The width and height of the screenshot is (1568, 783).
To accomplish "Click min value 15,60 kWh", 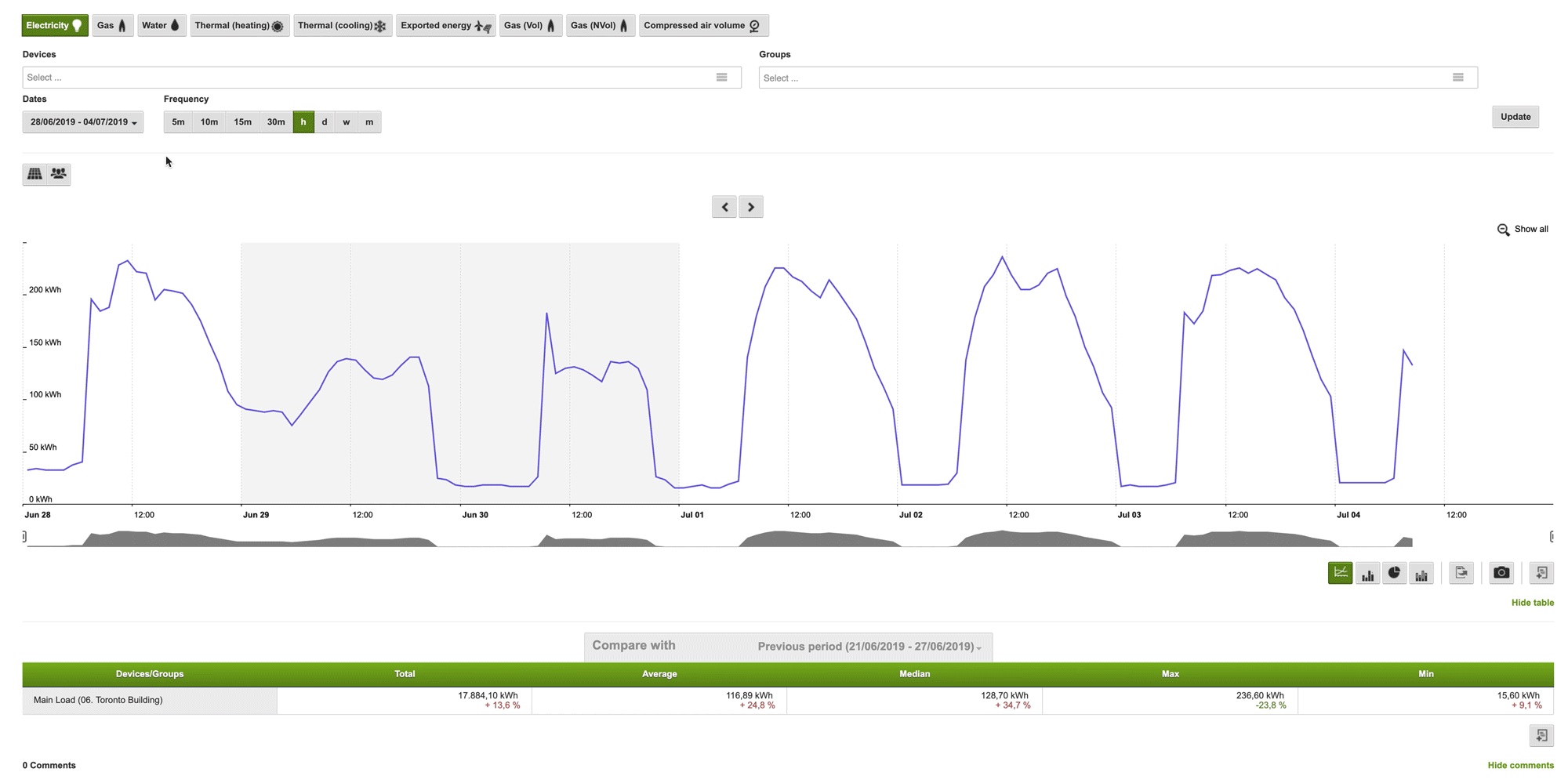I will (x=1519, y=695).
